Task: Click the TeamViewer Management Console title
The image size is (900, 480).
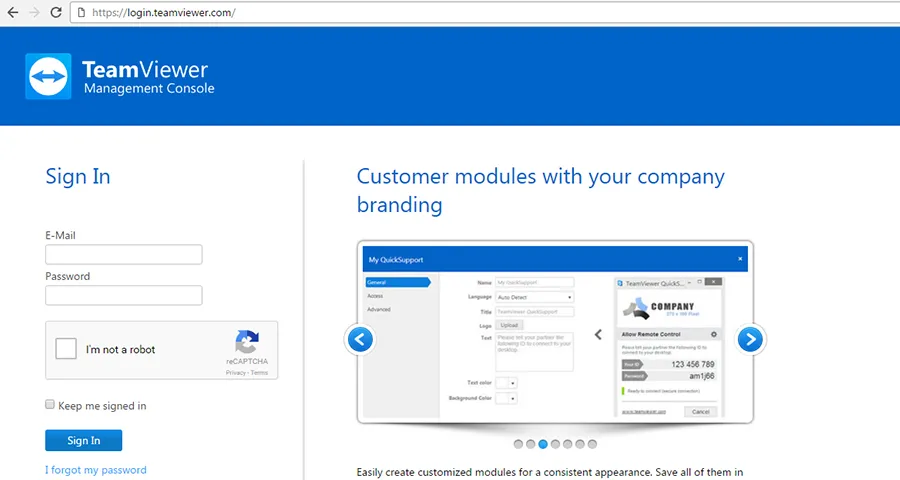Action: pyautogui.click(x=148, y=77)
